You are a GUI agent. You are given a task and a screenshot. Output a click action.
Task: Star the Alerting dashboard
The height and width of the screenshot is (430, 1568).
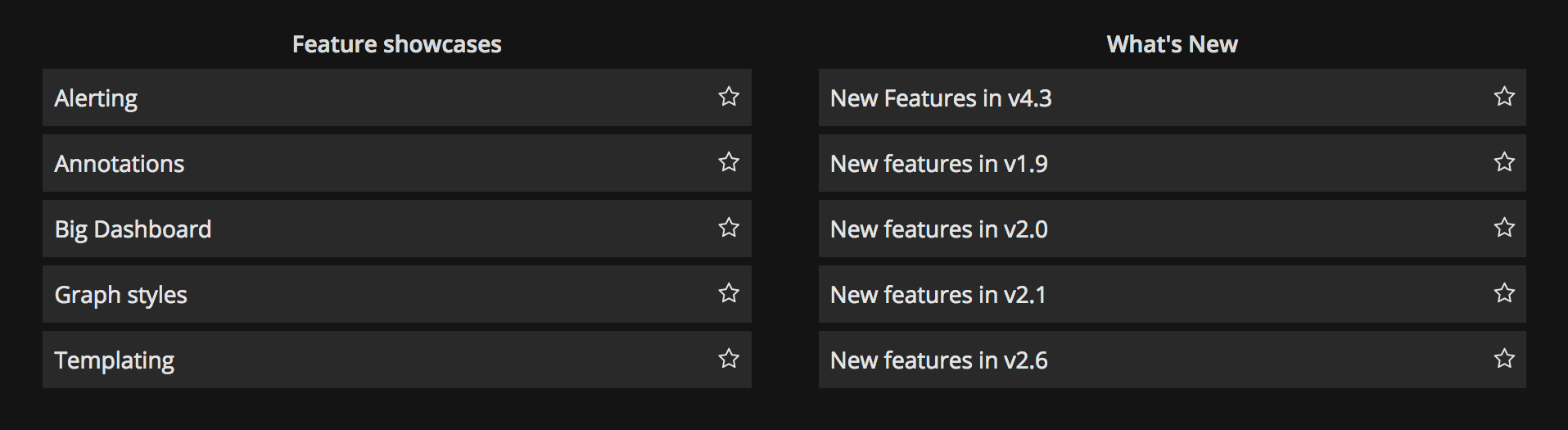729,97
